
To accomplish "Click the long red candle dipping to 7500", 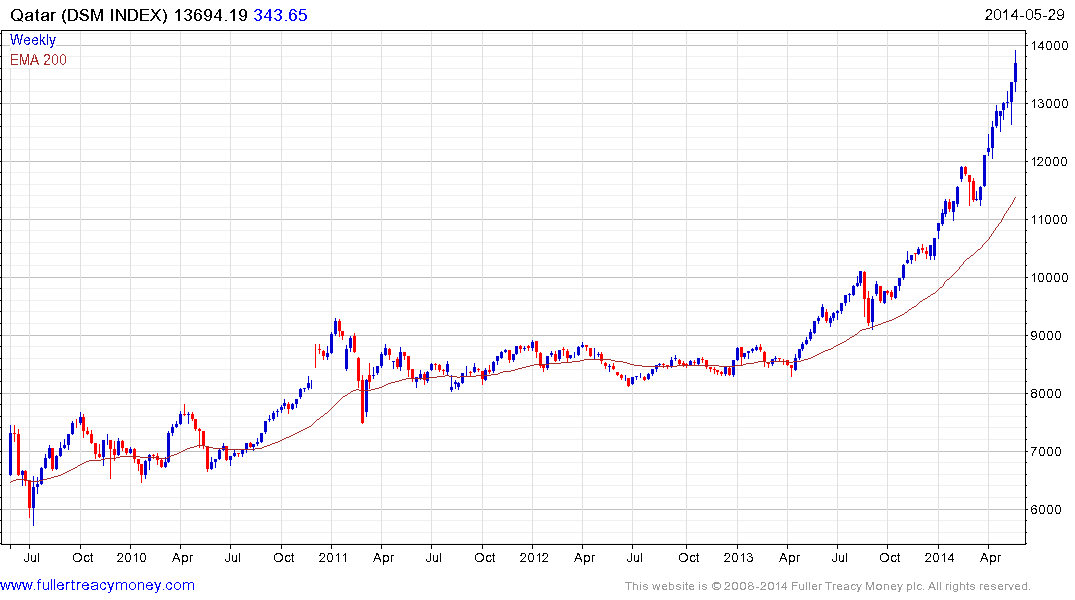I will click(363, 400).
